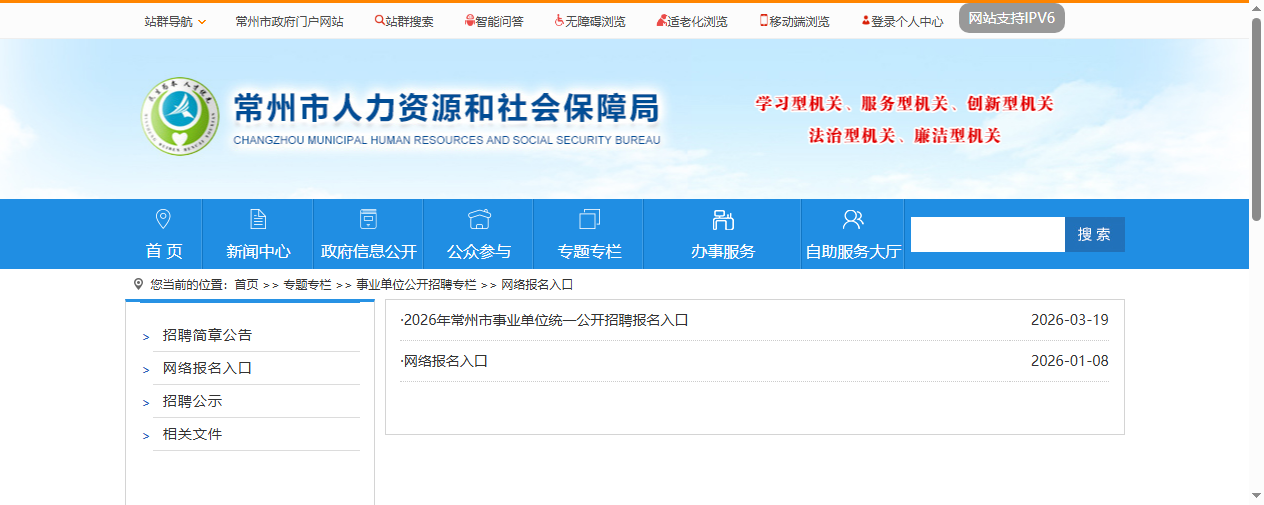Click the public participation icon
The image size is (1264, 505).
[479, 219]
